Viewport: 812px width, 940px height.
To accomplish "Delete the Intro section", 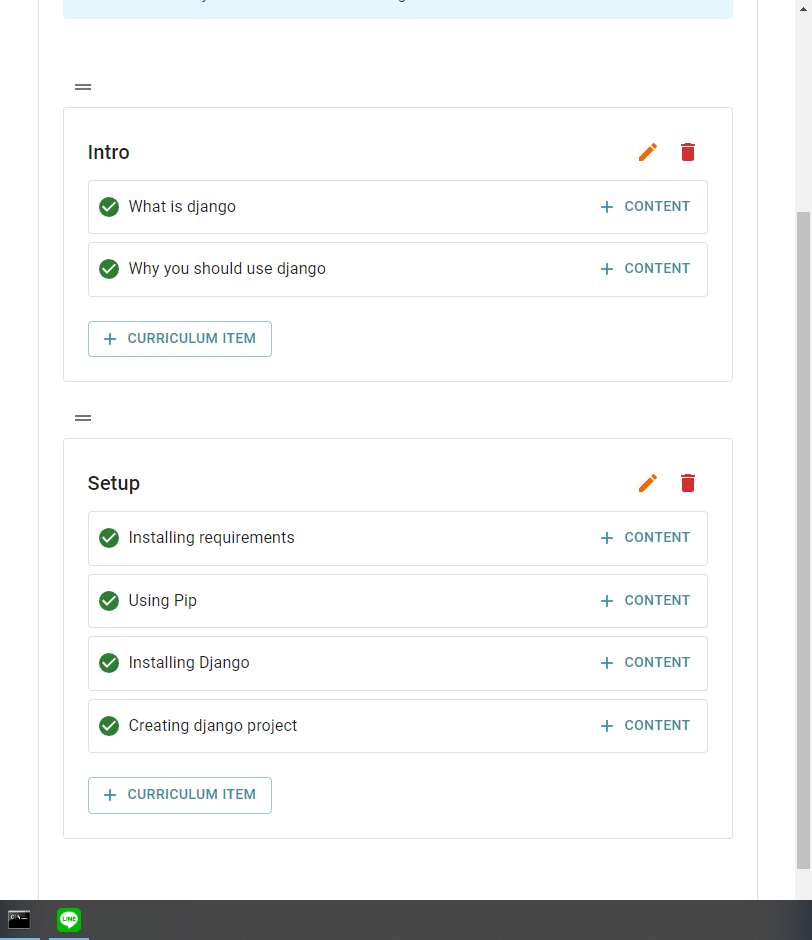I will tap(688, 152).
